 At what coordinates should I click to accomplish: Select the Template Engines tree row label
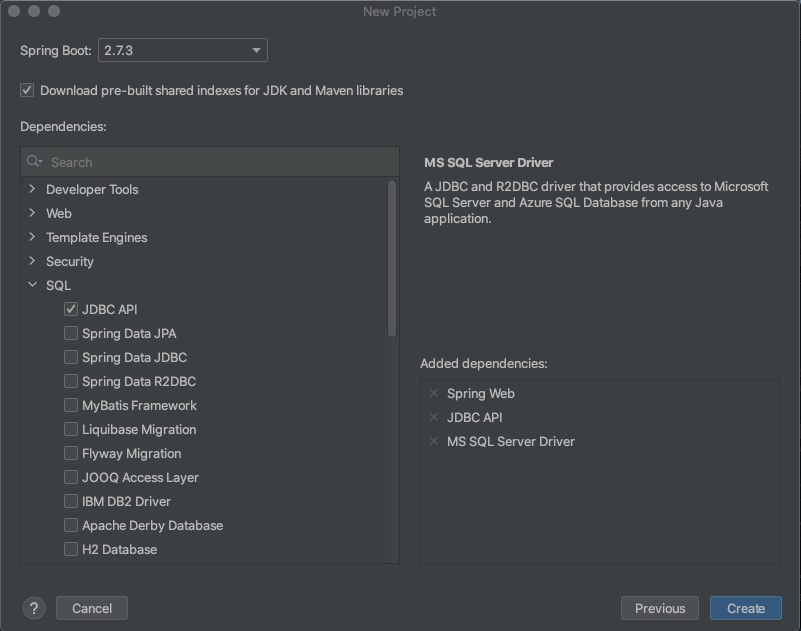(97, 238)
